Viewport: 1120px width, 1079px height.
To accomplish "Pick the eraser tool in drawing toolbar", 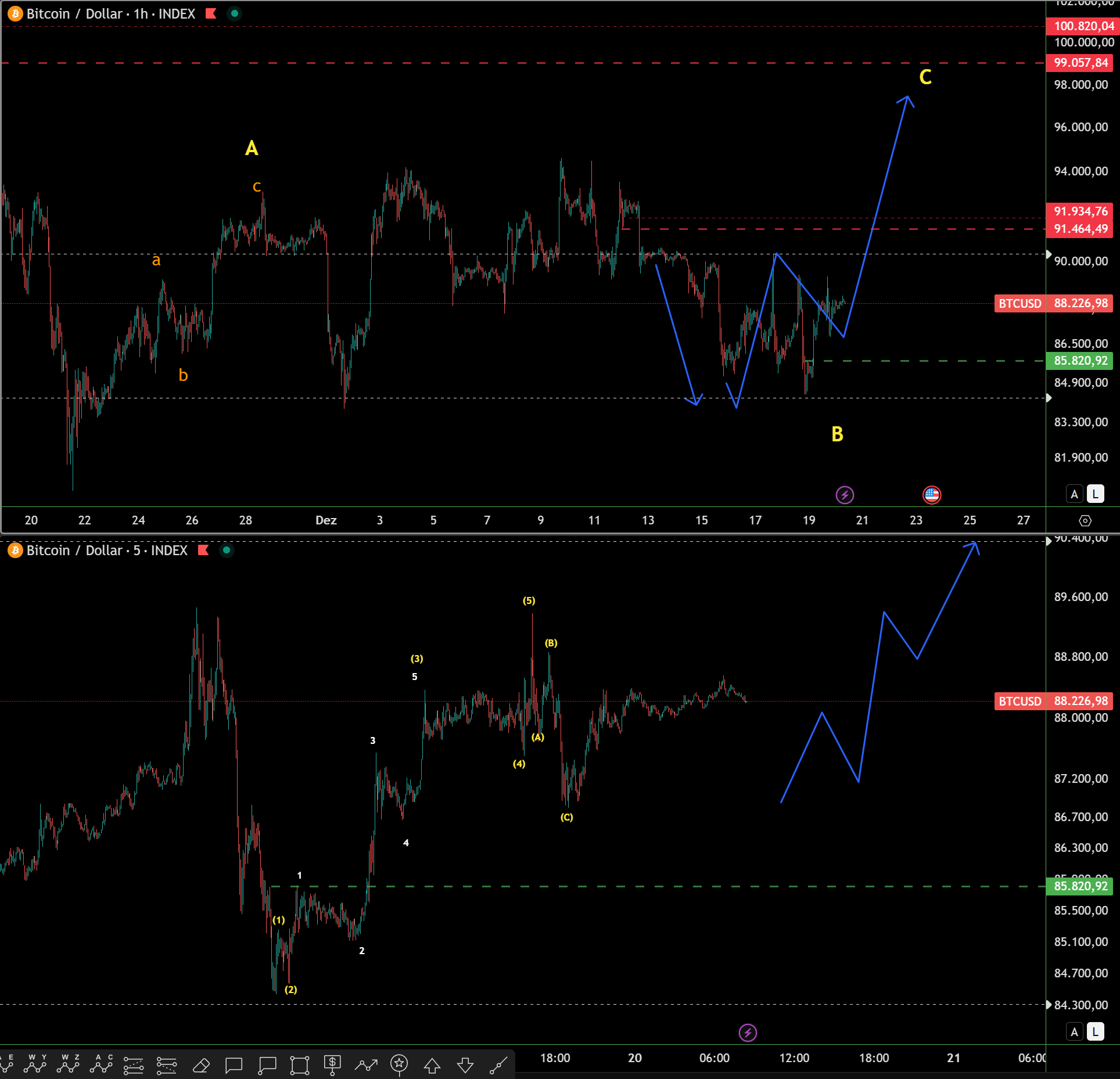I will [x=201, y=1065].
